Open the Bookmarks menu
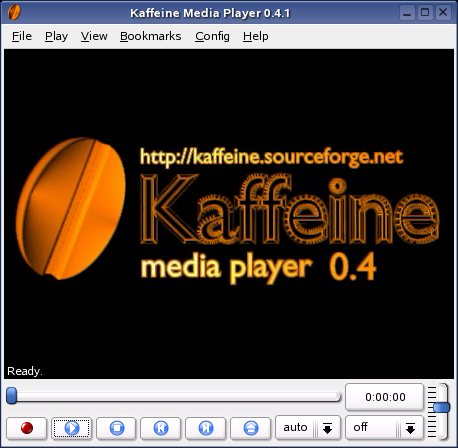Image resolution: width=458 pixels, height=448 pixels. pyautogui.click(x=151, y=36)
